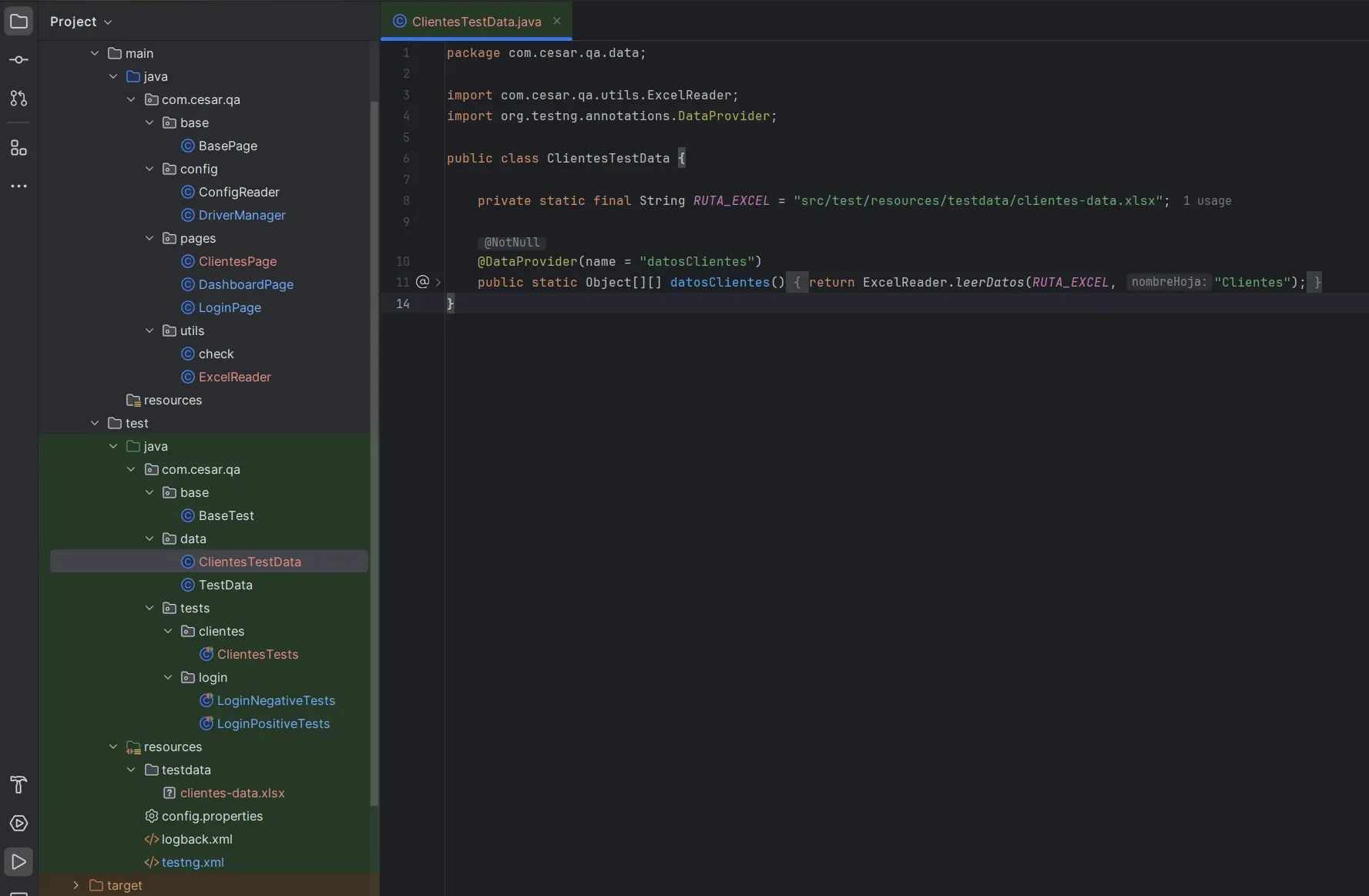
Task: Open the Run tool window play icon
Action: 18,862
